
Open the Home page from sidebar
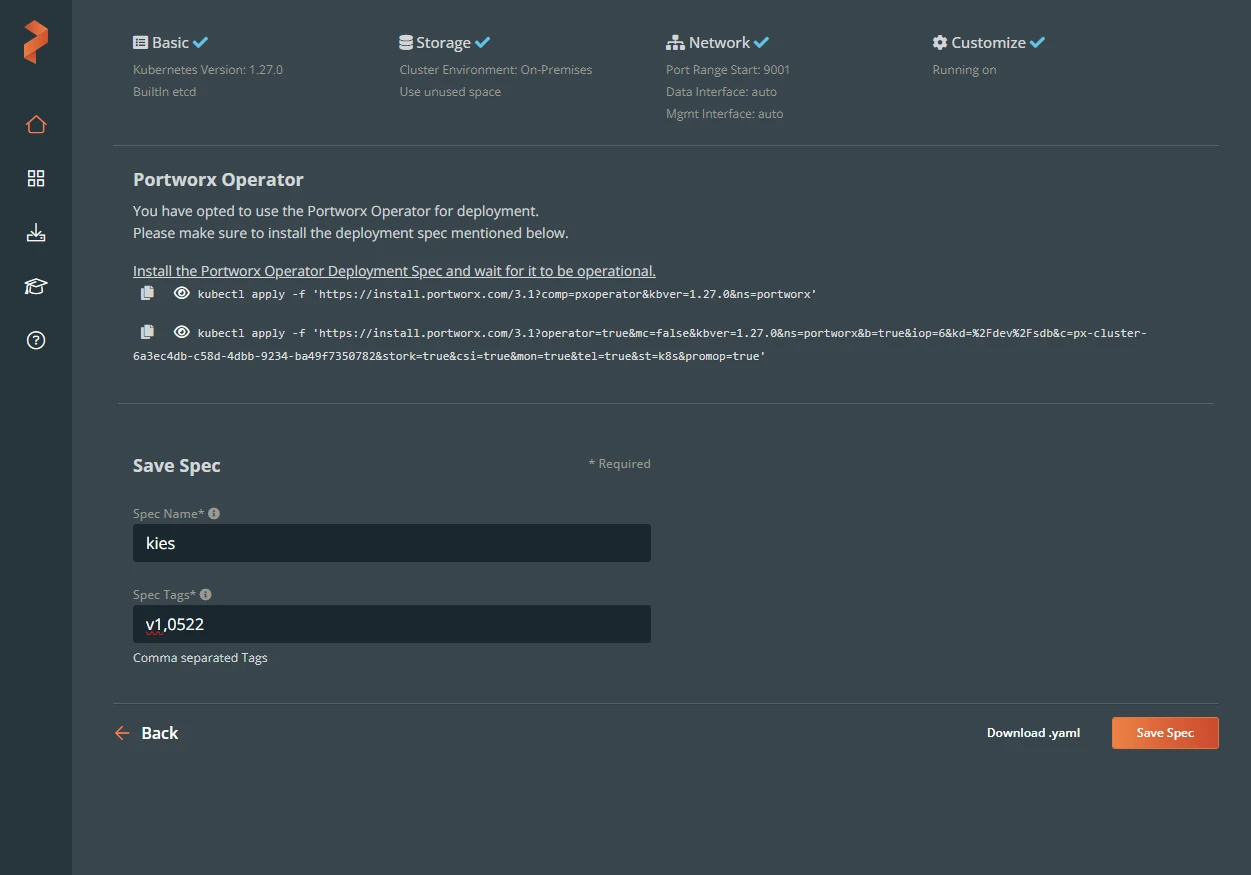[36, 125]
